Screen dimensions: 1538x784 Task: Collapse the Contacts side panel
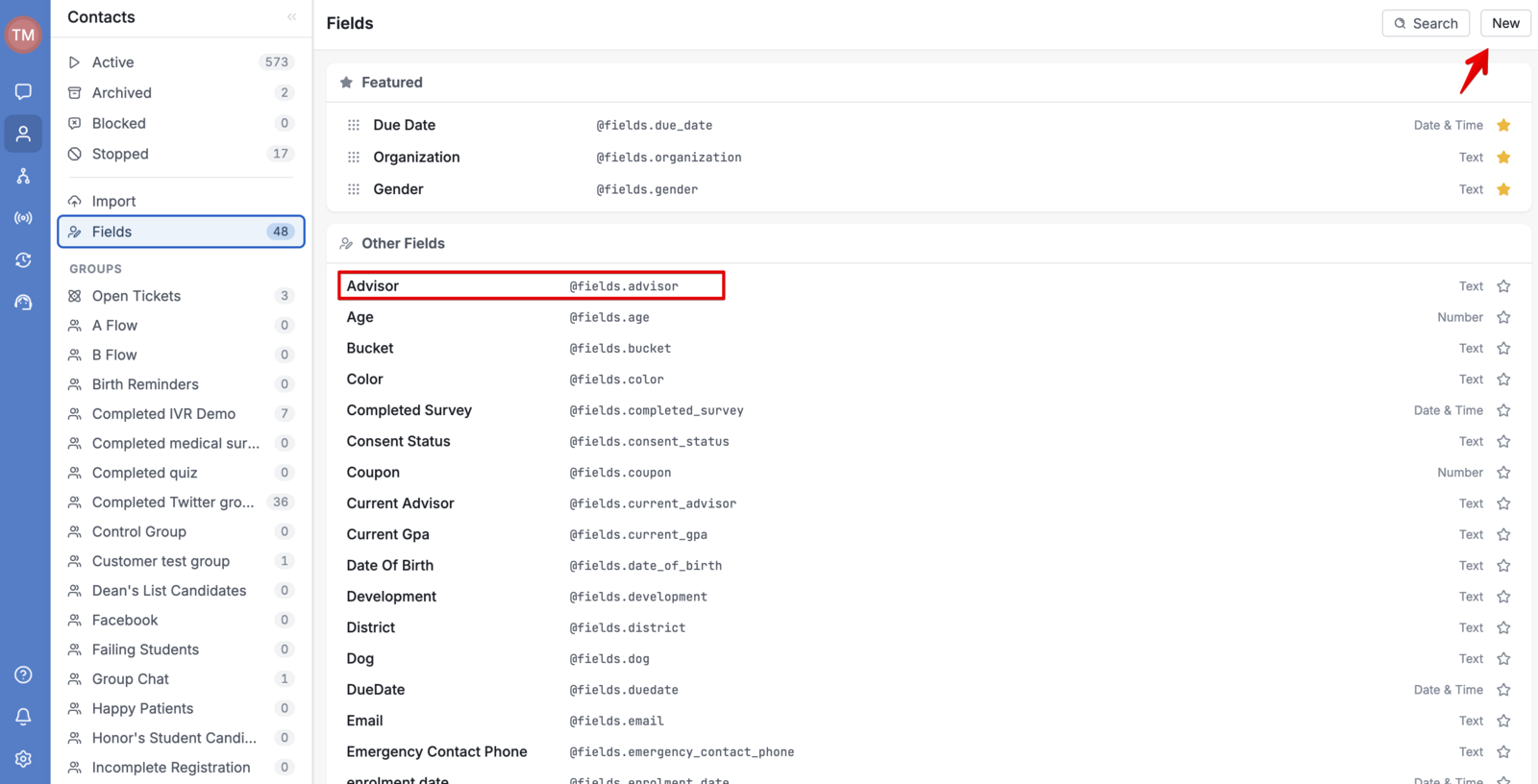tap(292, 17)
